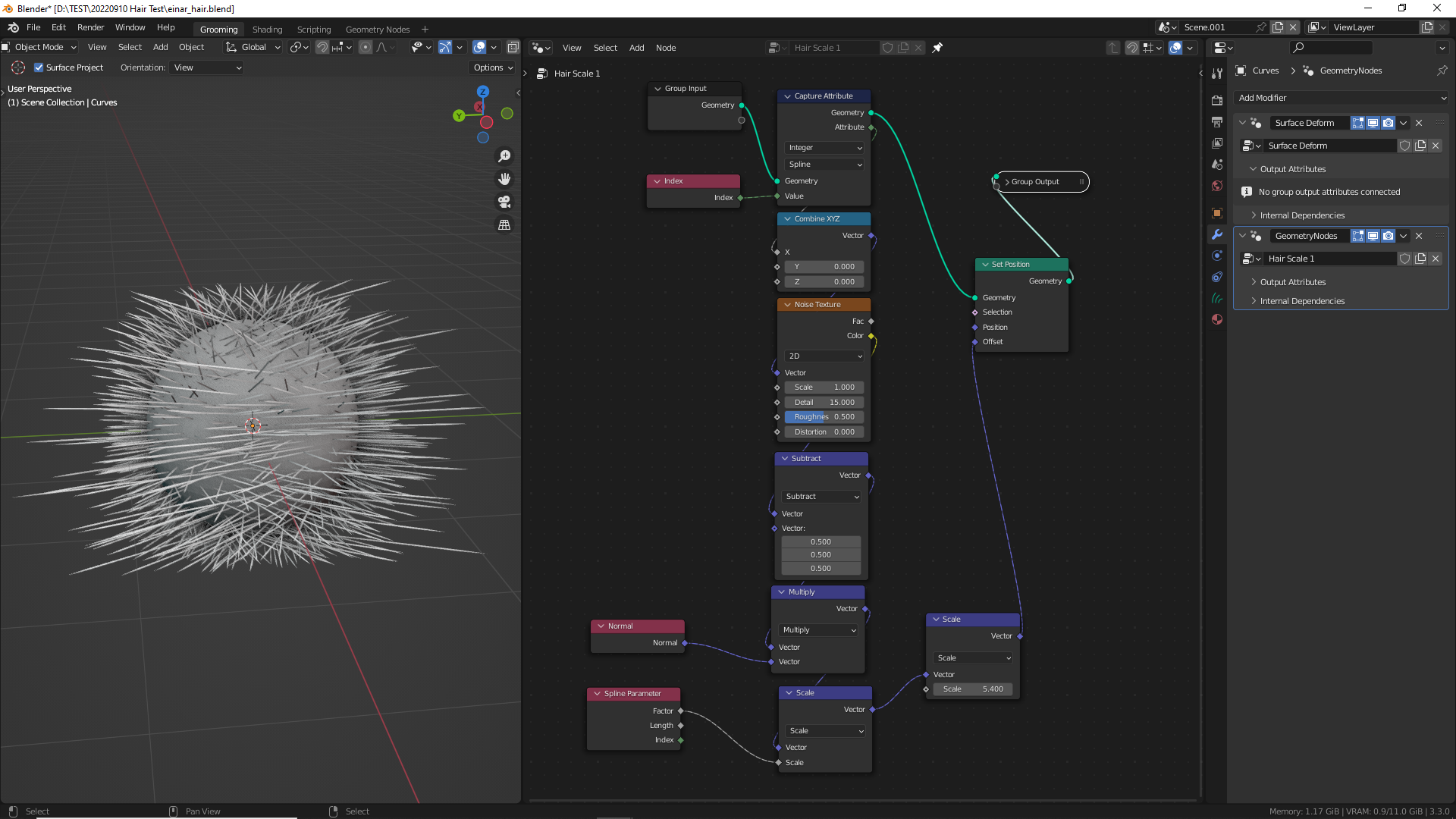Screen dimensions: 1456x819
Task: Open the Material properties tab
Action: pyautogui.click(x=1217, y=319)
